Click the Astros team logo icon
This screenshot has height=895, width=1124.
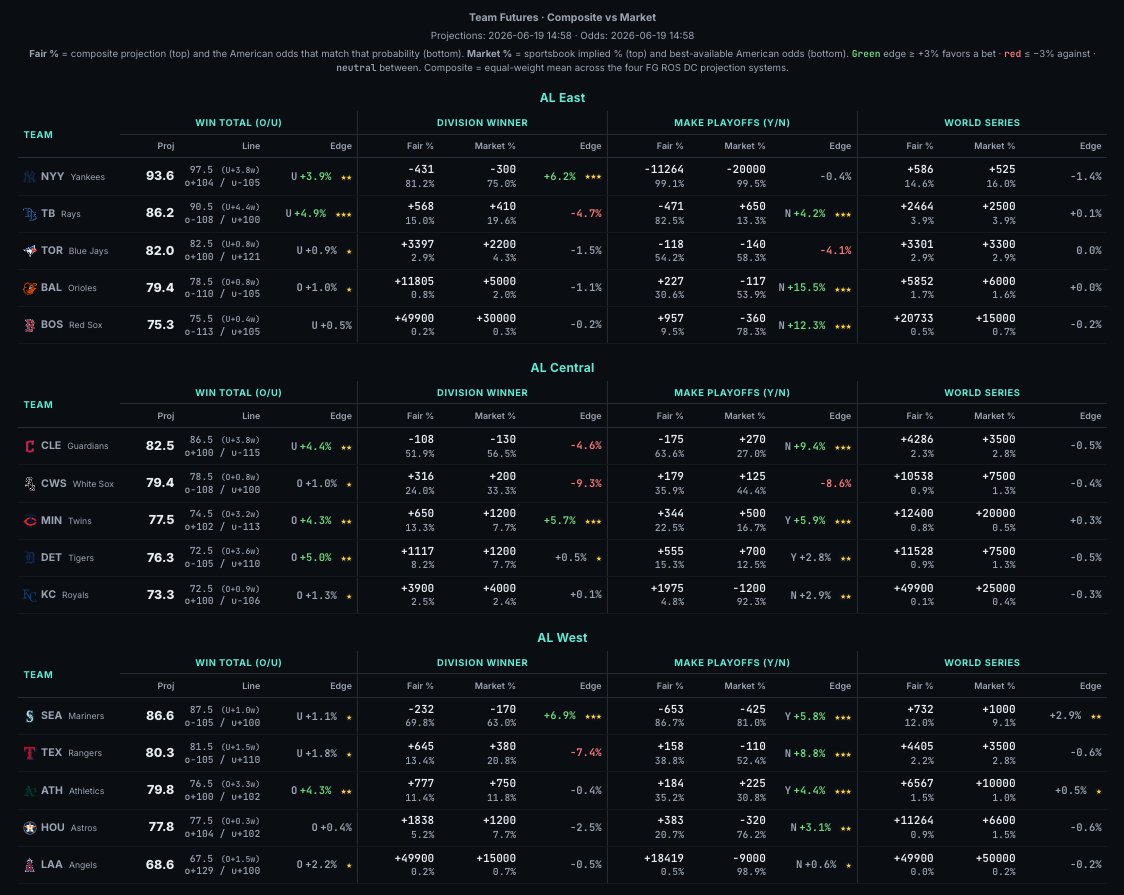[29, 828]
